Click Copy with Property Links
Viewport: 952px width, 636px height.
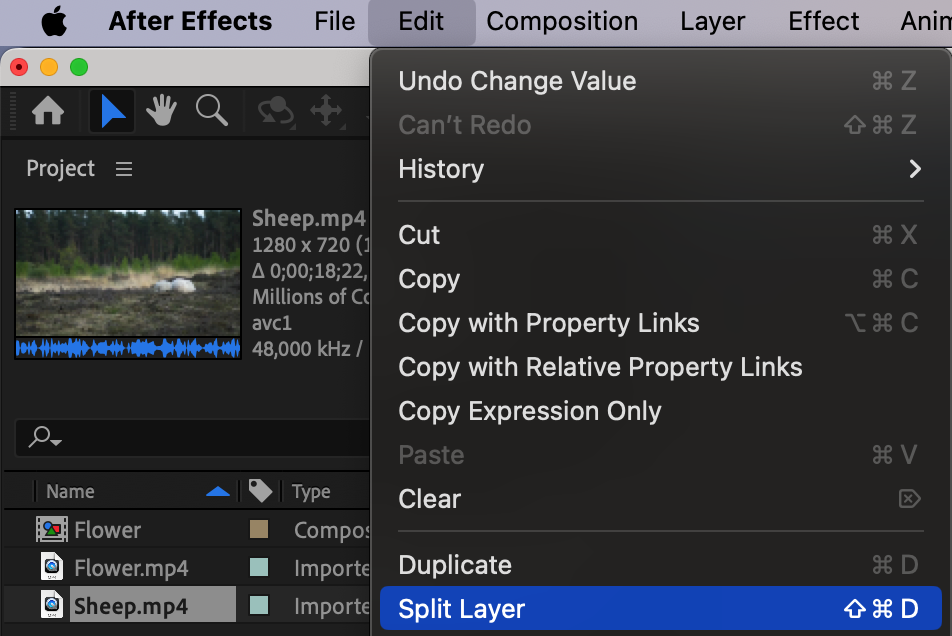tap(548, 323)
